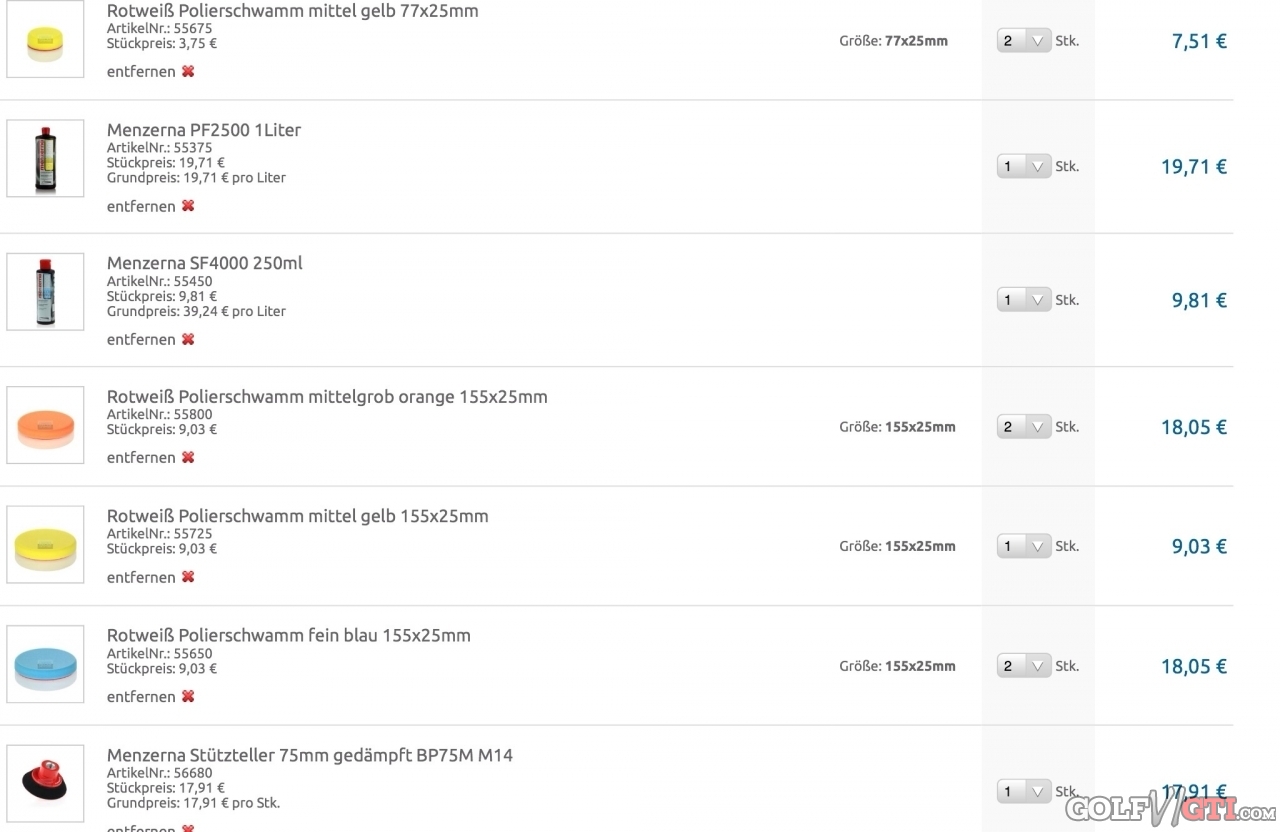Open quantity dropdown for Menzerna PF2500
1280x832 pixels.
point(1024,166)
